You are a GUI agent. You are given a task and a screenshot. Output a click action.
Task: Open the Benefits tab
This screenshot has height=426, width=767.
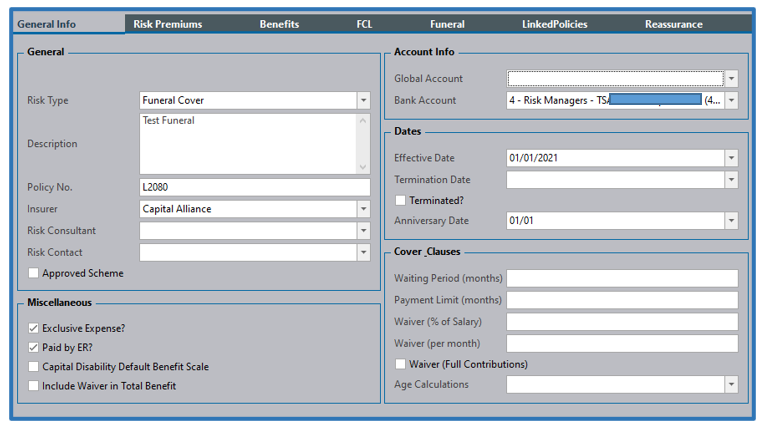point(279,24)
